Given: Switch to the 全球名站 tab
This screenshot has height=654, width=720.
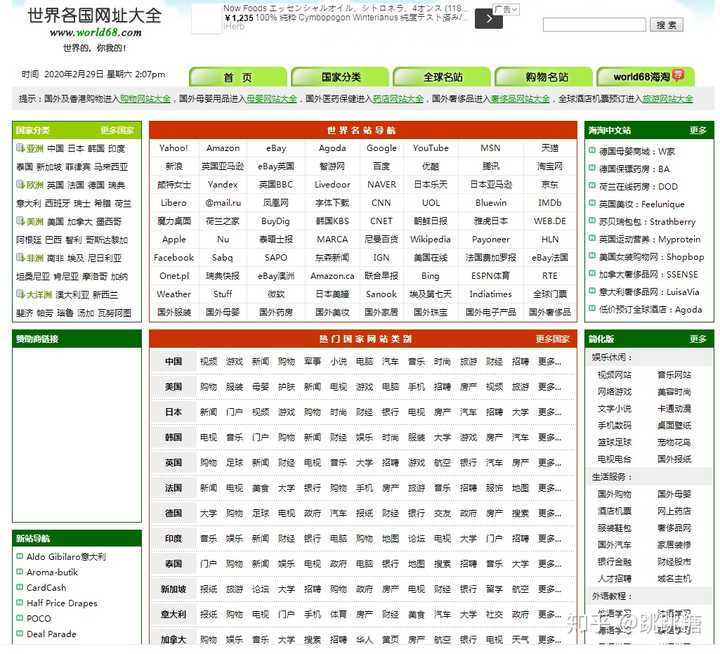Looking at the screenshot, I should click(x=442, y=77).
